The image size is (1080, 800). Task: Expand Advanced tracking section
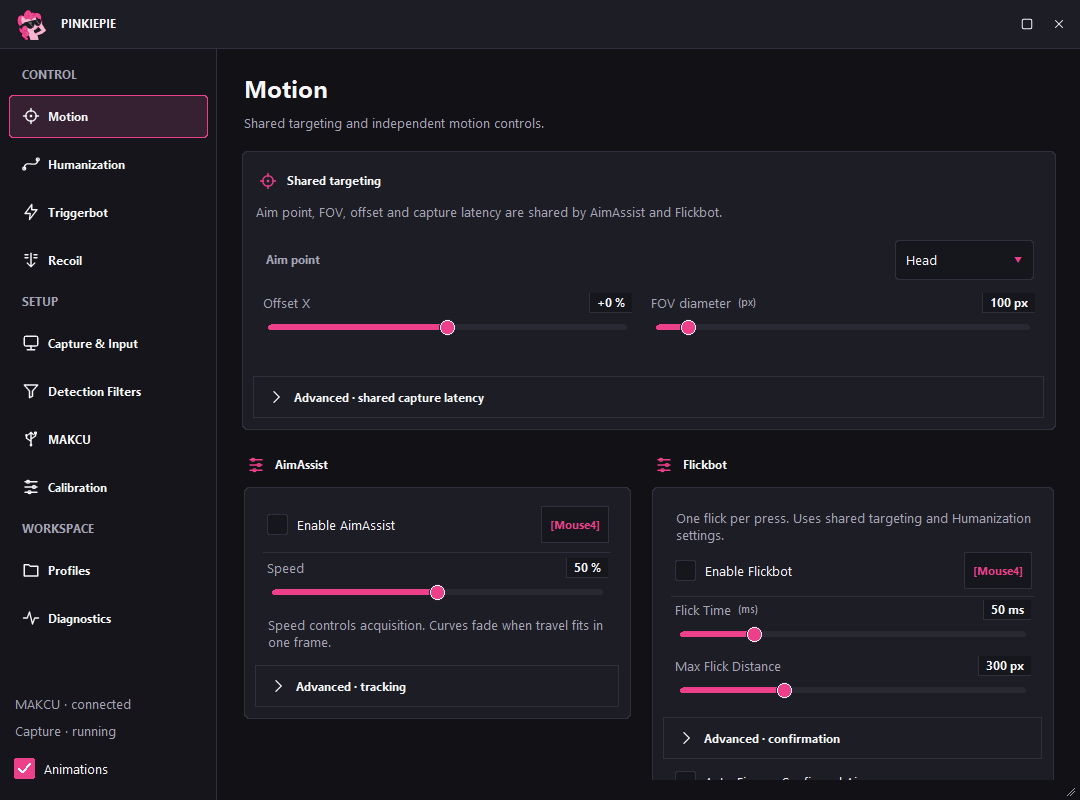pyautogui.click(x=437, y=686)
